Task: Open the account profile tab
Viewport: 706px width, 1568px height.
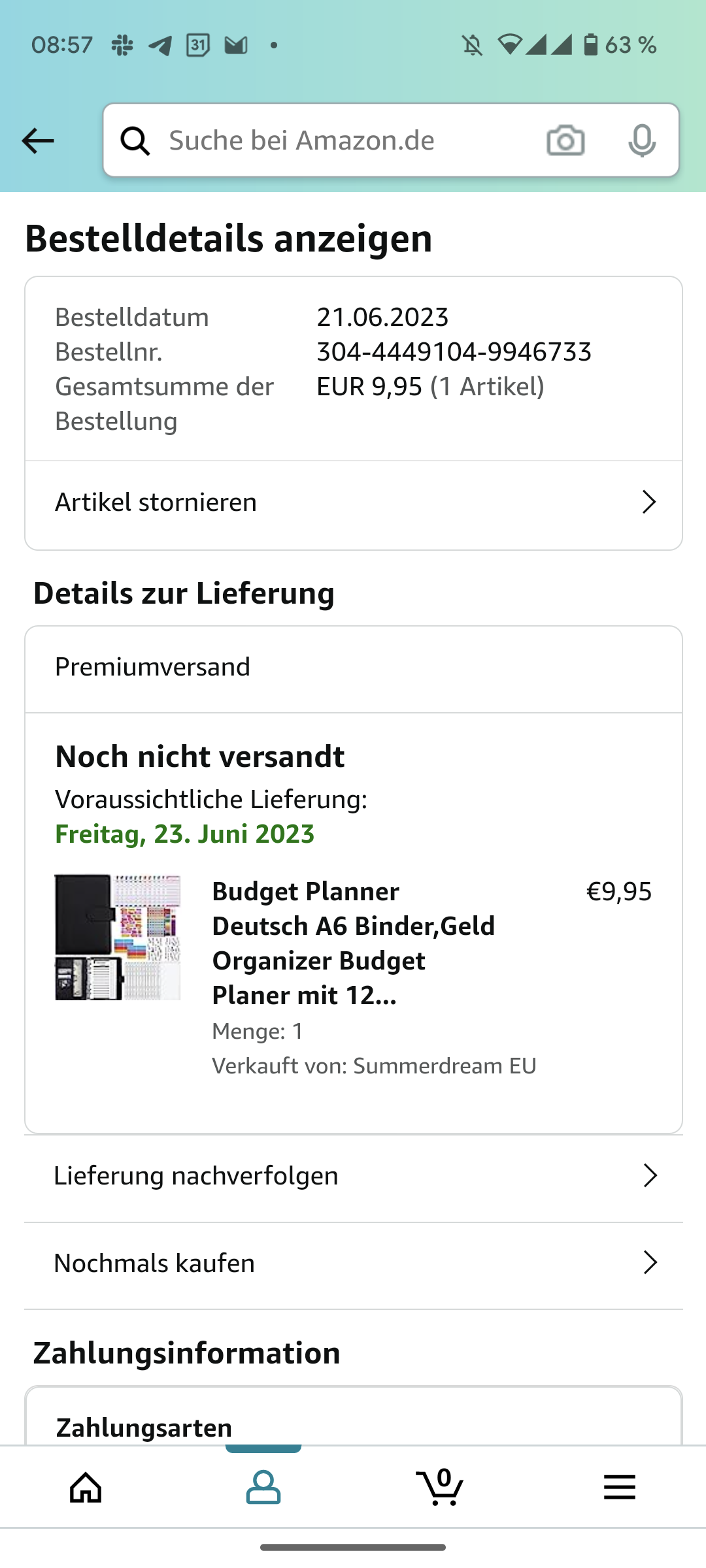Action: coord(263,1488)
